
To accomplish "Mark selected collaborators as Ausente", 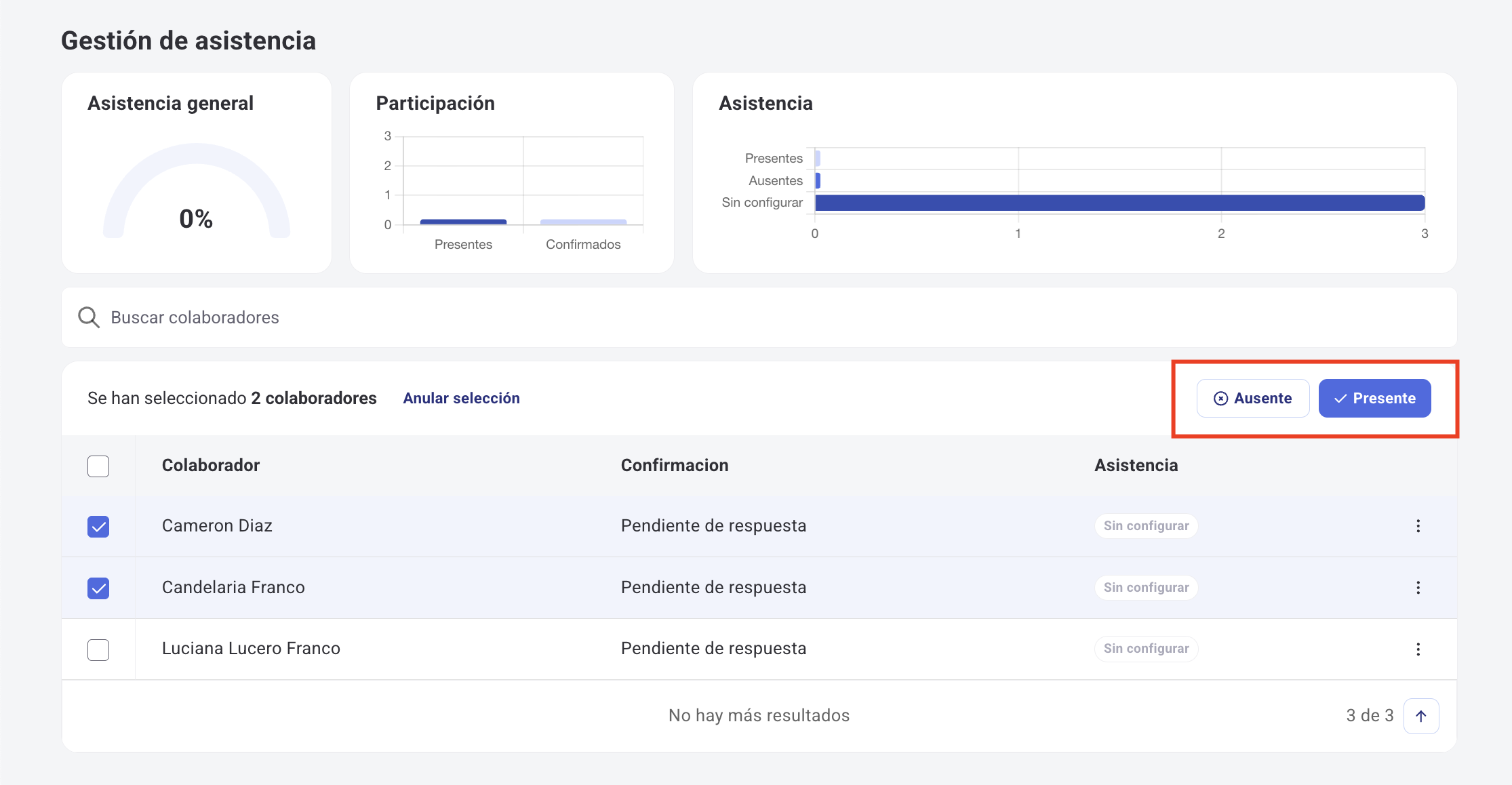I will point(1252,399).
